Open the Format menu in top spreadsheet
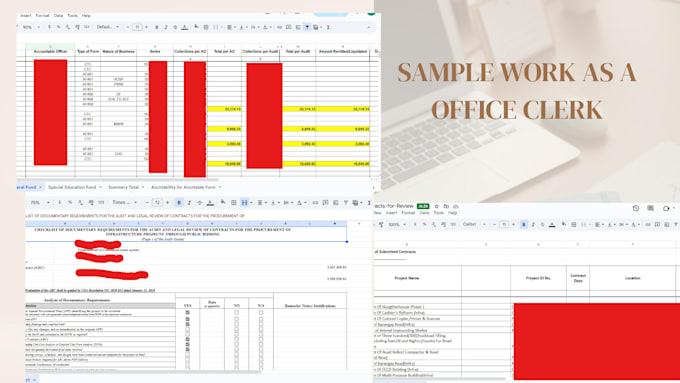Image resolution: width=680 pixels, height=383 pixels. pos(42,16)
